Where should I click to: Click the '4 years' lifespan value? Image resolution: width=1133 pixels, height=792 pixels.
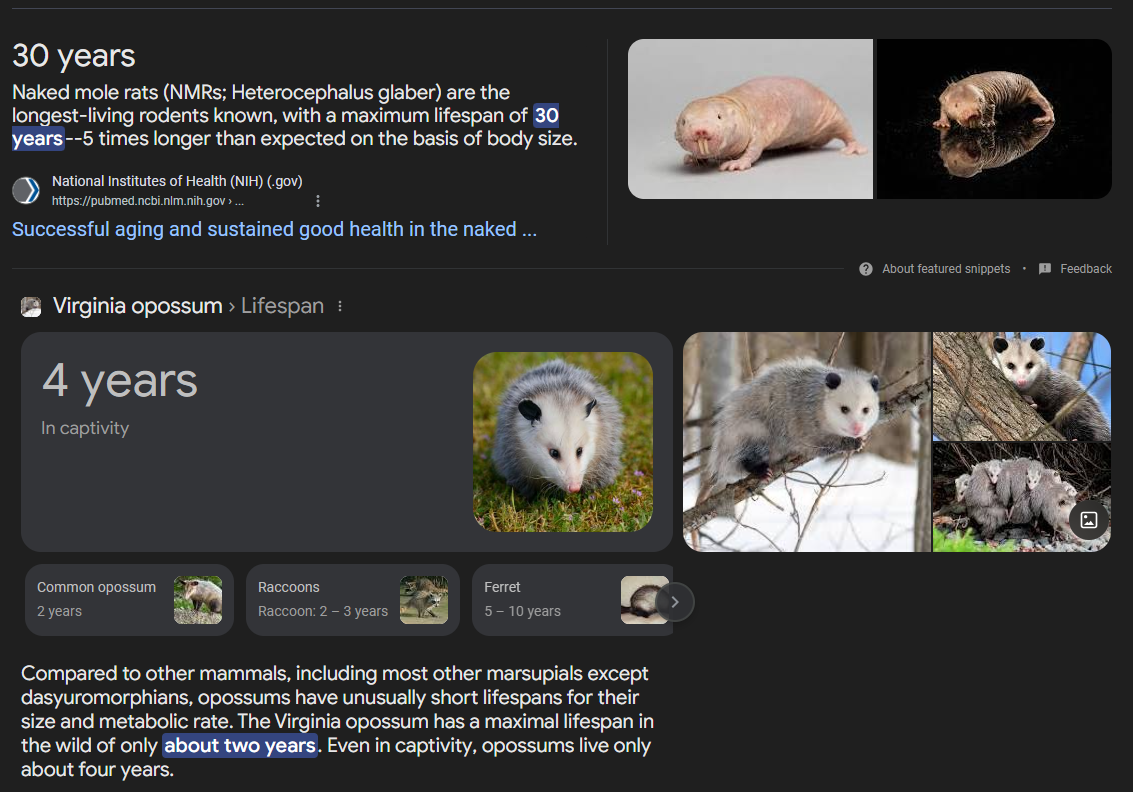(x=120, y=381)
